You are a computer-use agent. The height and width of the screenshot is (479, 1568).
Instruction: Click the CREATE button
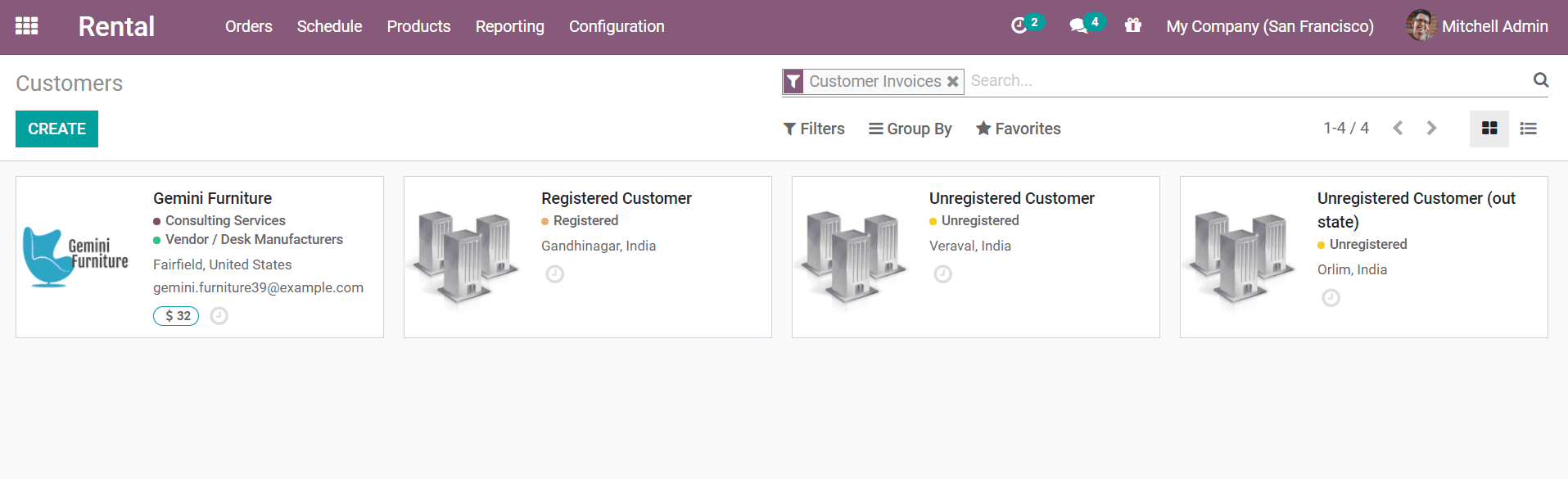coord(56,129)
